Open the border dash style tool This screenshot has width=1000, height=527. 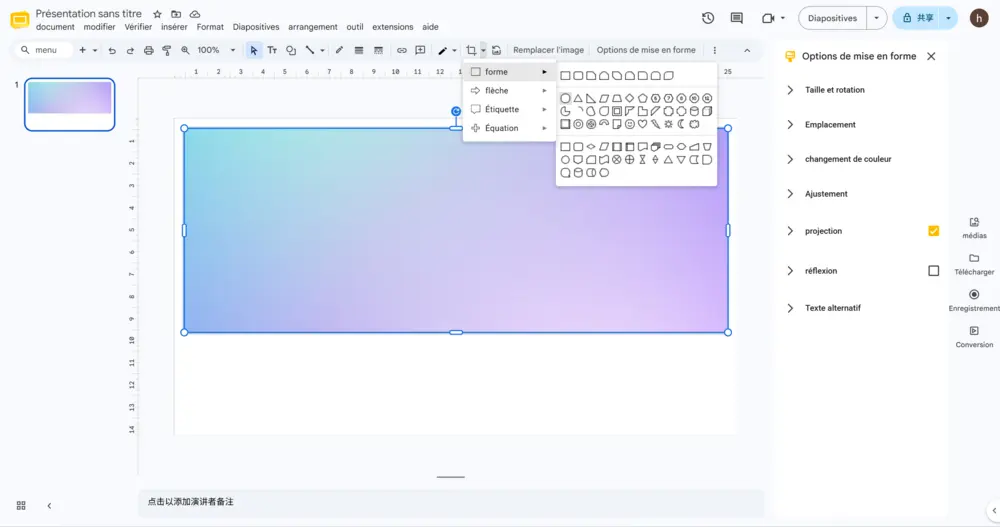coord(378,50)
